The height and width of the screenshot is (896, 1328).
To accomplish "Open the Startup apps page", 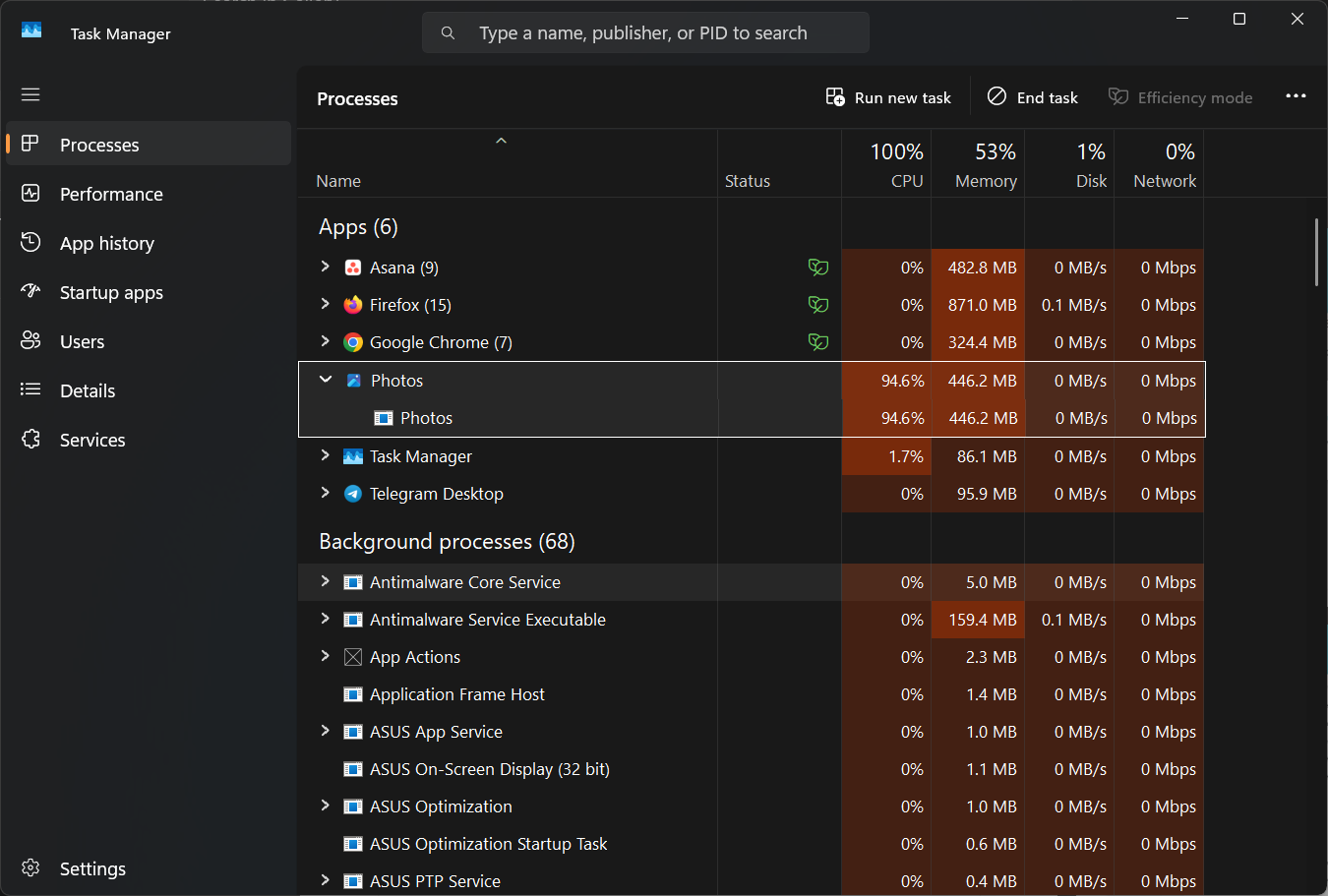I will [111, 292].
